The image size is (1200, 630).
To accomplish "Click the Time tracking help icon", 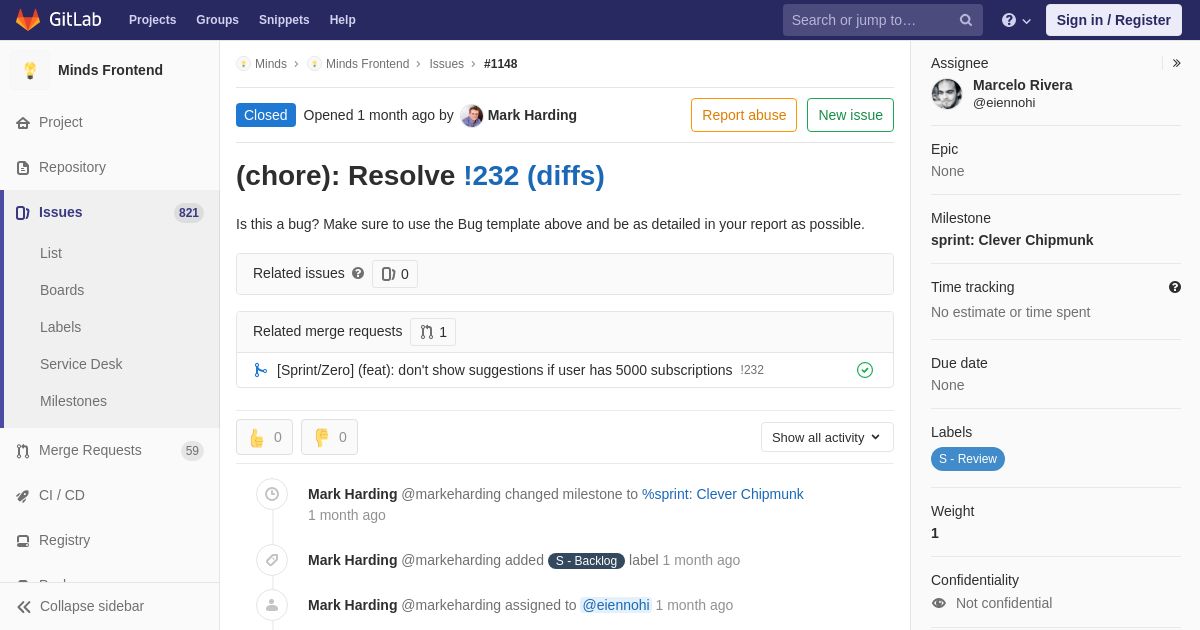I will [x=1175, y=287].
